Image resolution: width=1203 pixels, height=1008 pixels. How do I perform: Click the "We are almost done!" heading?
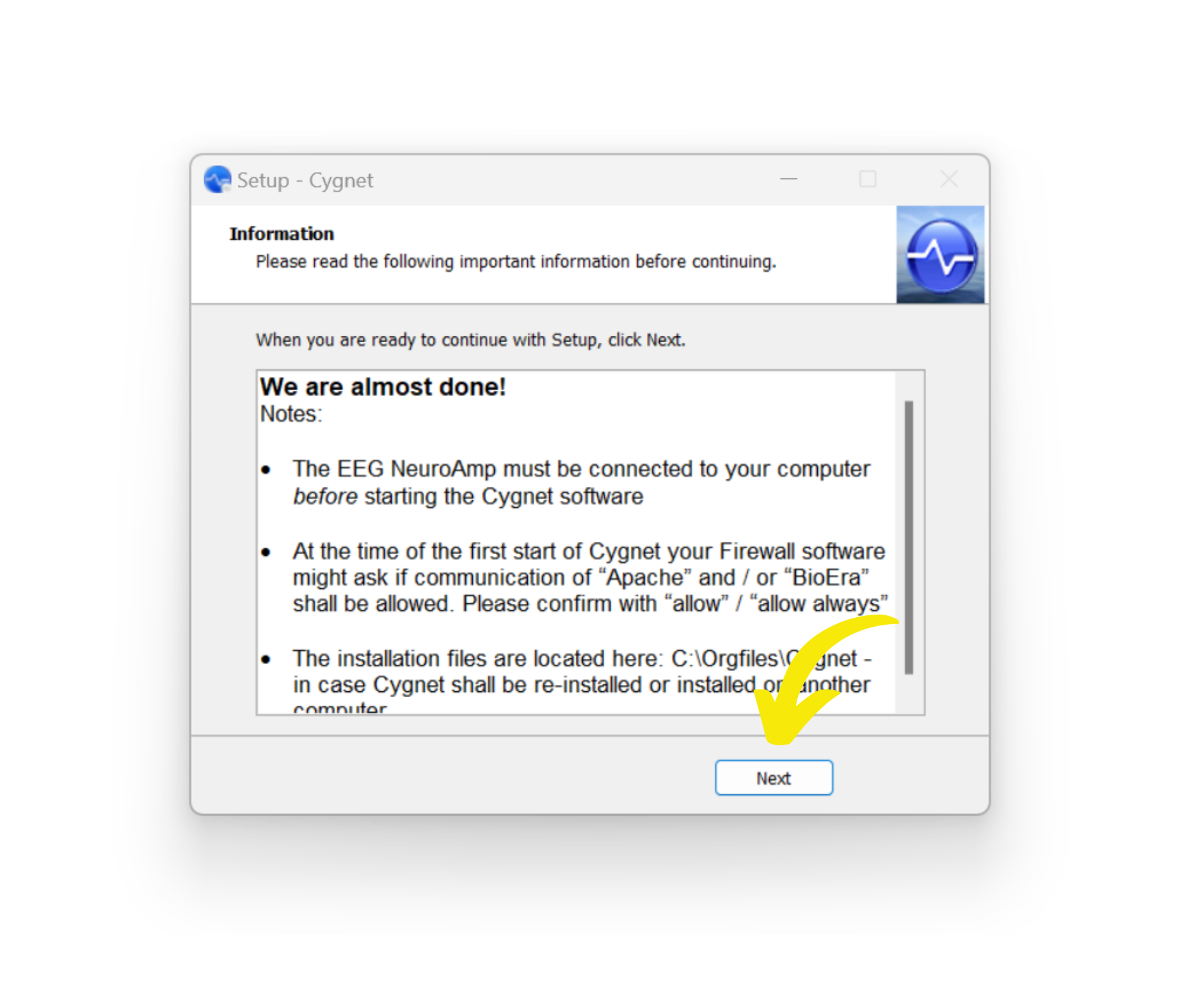[383, 387]
